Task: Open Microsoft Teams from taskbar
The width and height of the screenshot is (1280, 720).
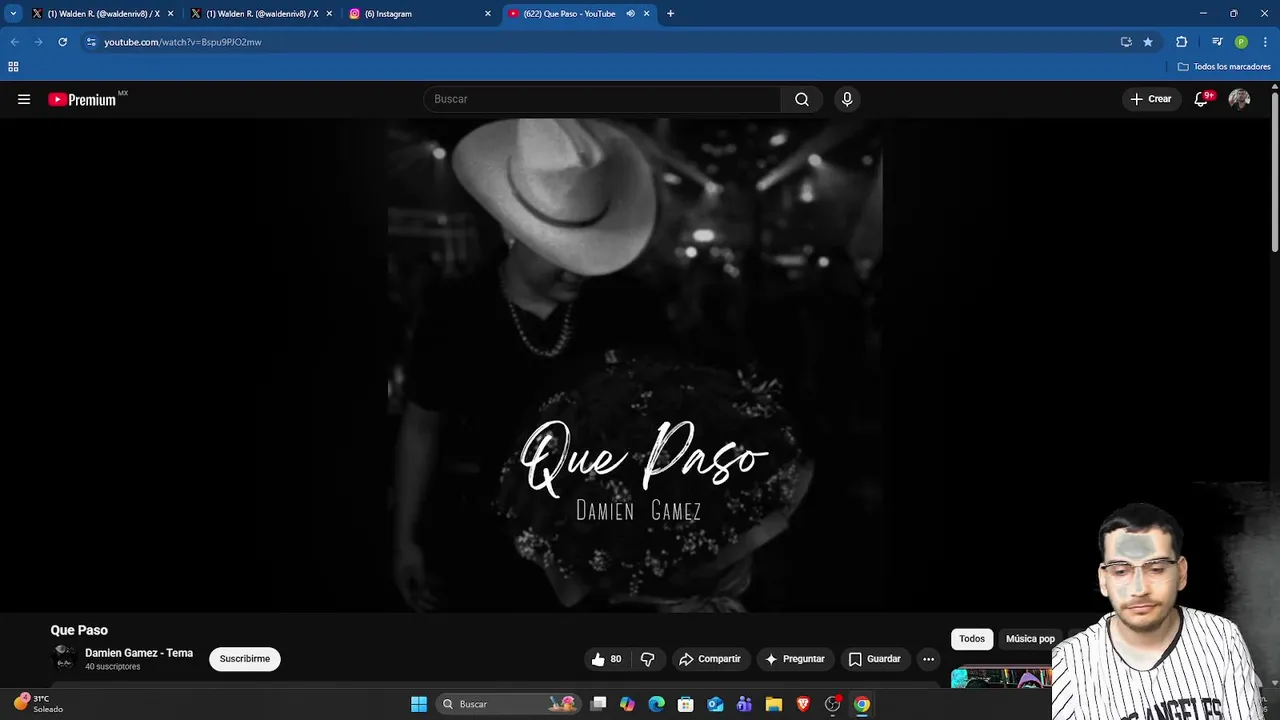Action: point(744,704)
